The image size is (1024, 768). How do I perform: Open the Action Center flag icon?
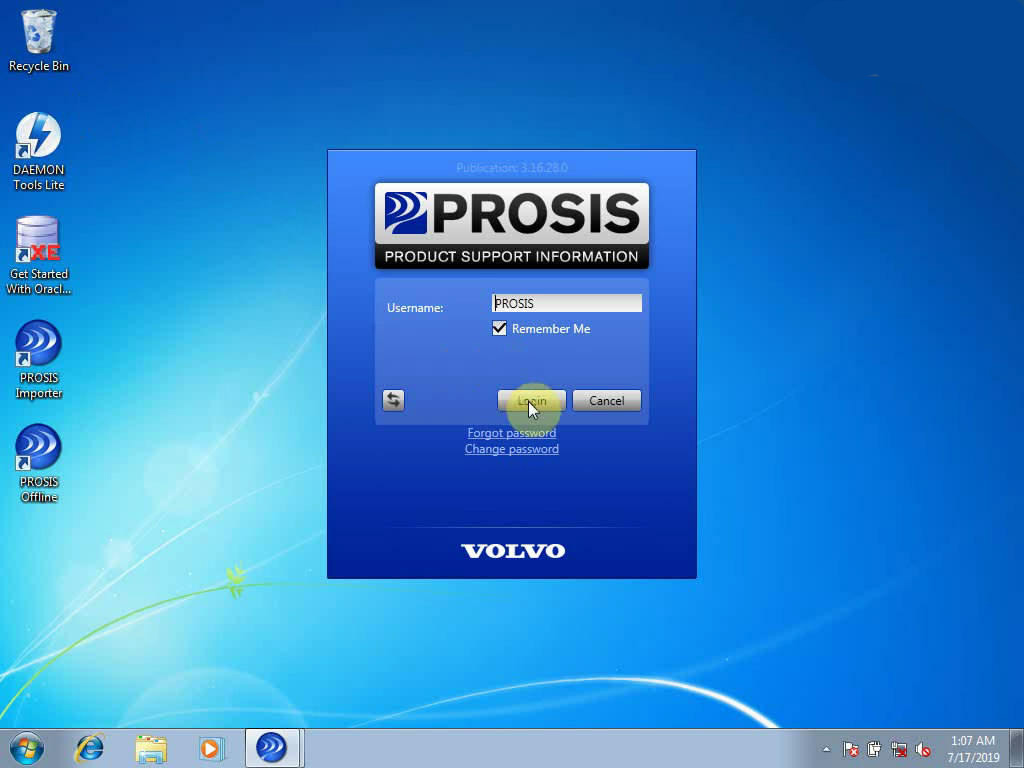pyautogui.click(x=851, y=749)
